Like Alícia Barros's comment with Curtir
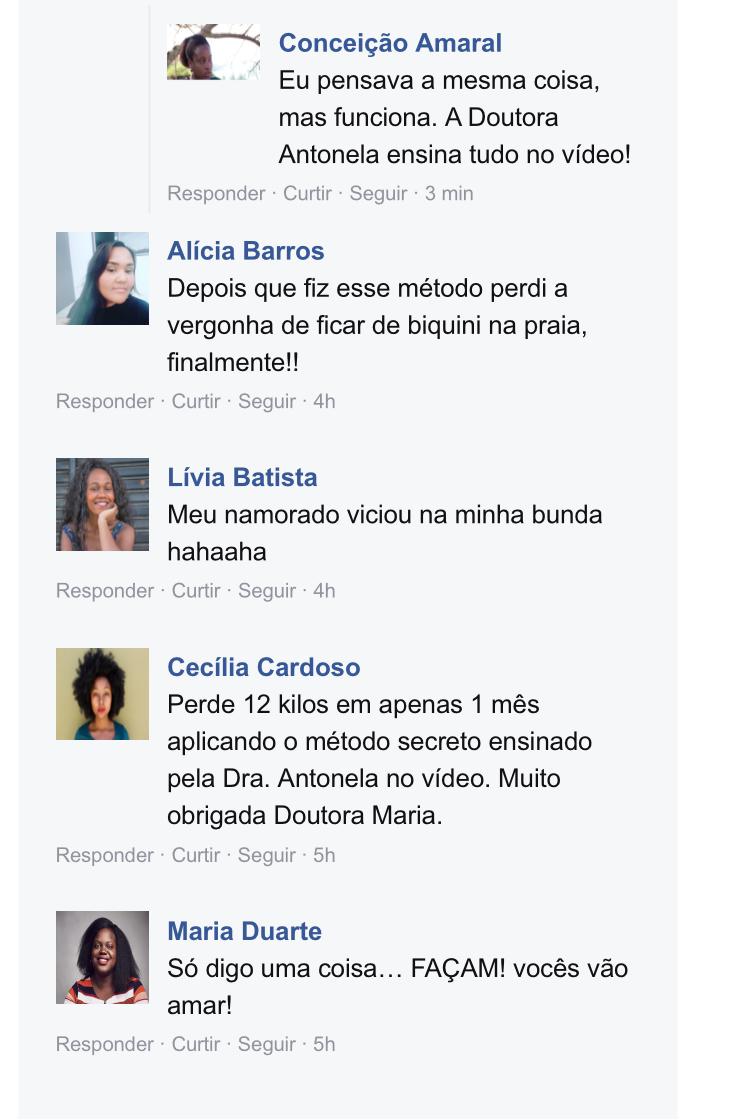This screenshot has width=750, height=1120. [196, 401]
